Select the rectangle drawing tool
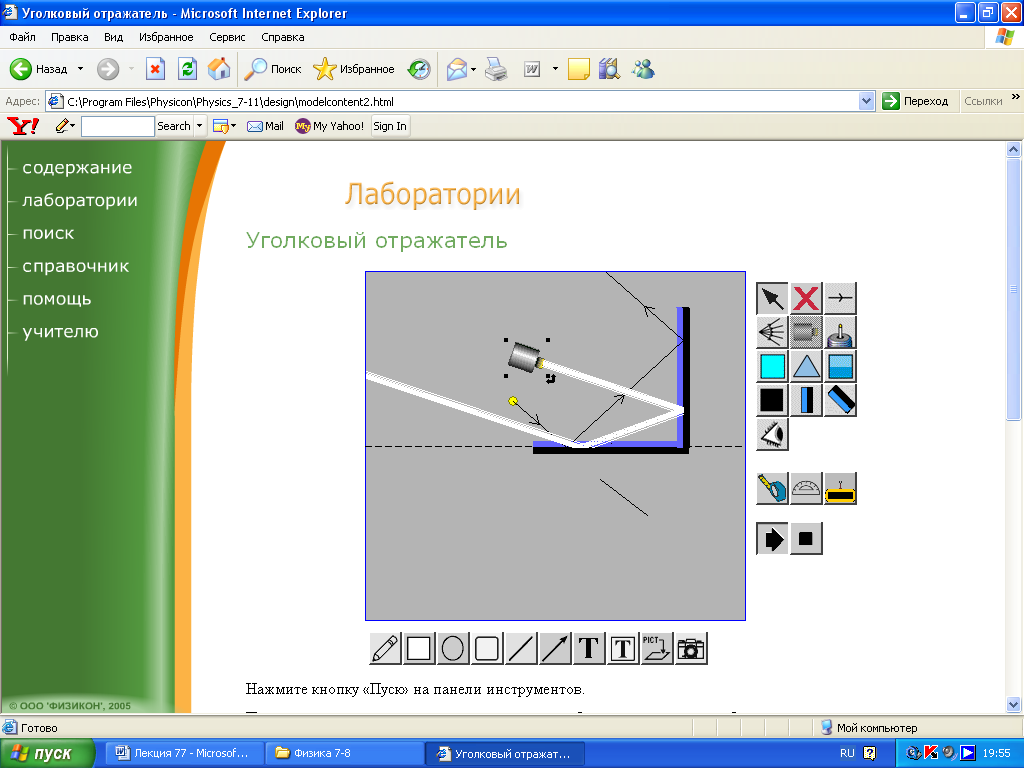 click(x=419, y=648)
